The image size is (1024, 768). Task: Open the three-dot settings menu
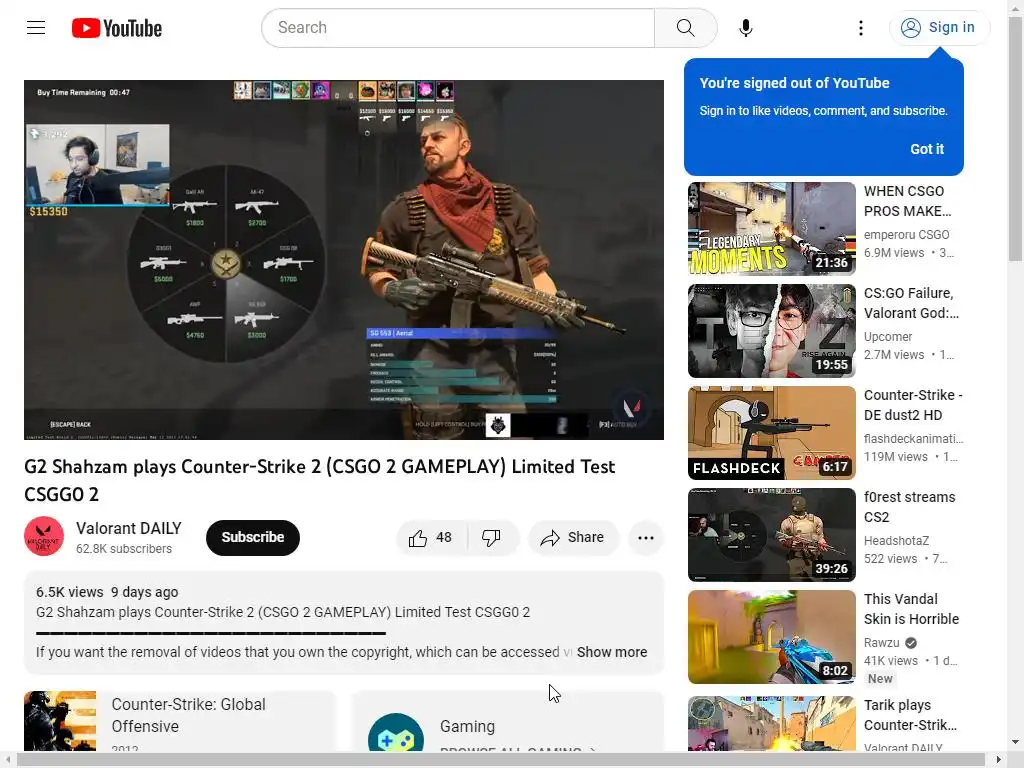(861, 27)
